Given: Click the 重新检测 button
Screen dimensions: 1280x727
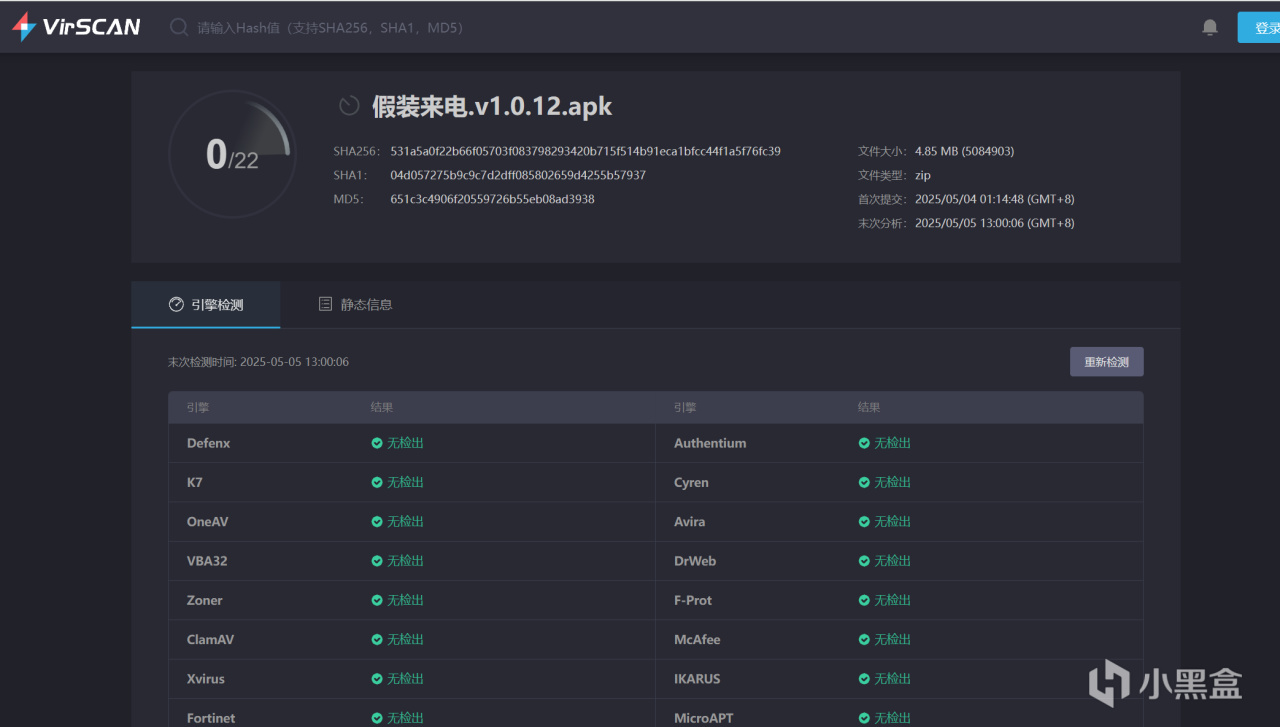Looking at the screenshot, I should (x=1106, y=362).
